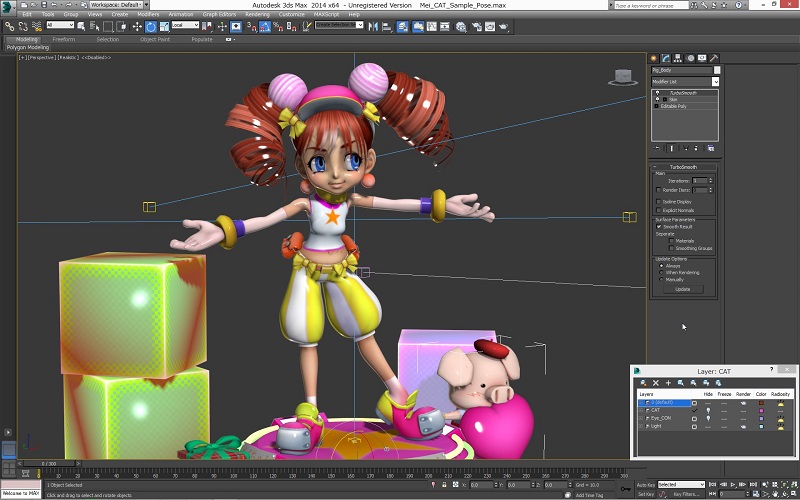Click Pin Stack icon below modifier stack
The height and width of the screenshot is (500, 800).
(657, 148)
